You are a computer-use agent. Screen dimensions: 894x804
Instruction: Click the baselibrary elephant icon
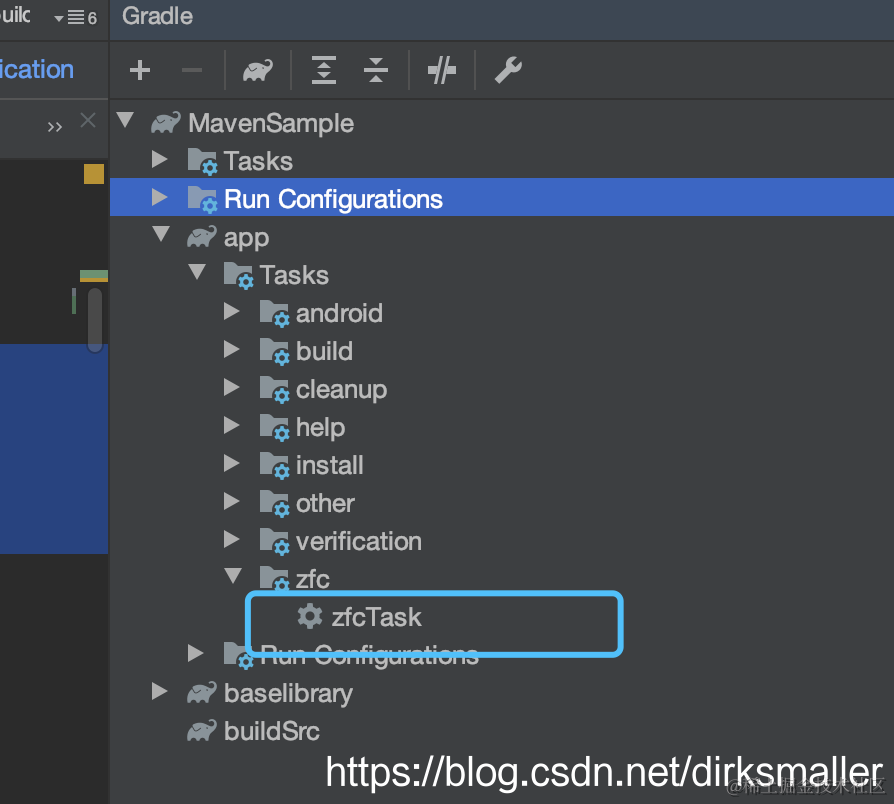[x=201, y=693]
